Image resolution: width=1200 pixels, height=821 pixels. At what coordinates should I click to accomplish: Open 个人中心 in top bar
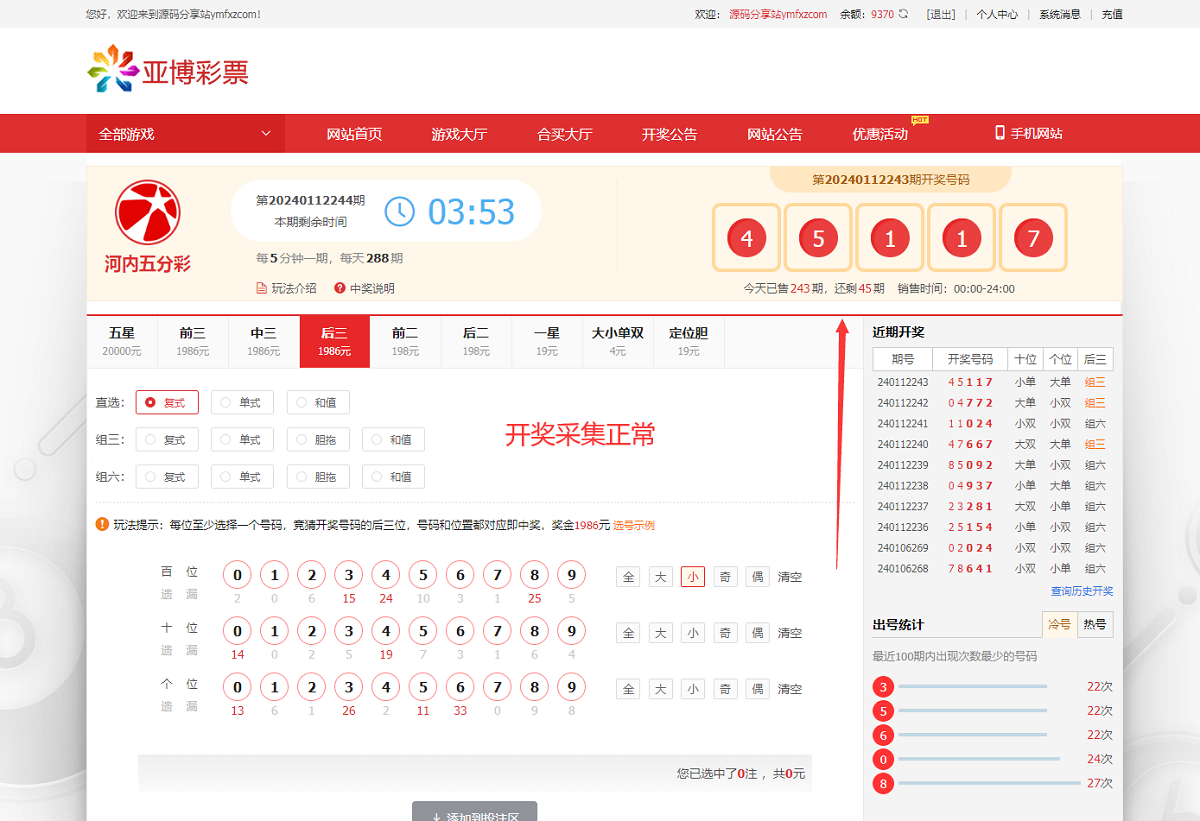[996, 14]
